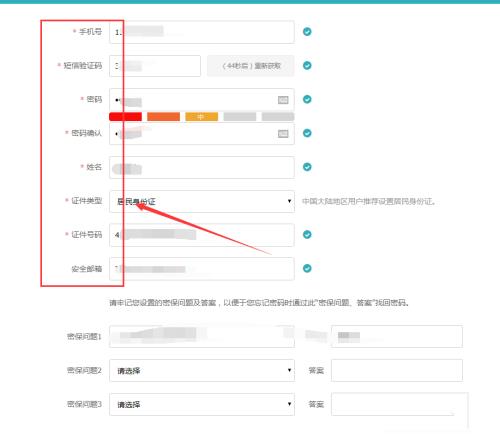Click the green checkmark beside 密码确认
The height and width of the screenshot is (434, 500).
tap(307, 133)
